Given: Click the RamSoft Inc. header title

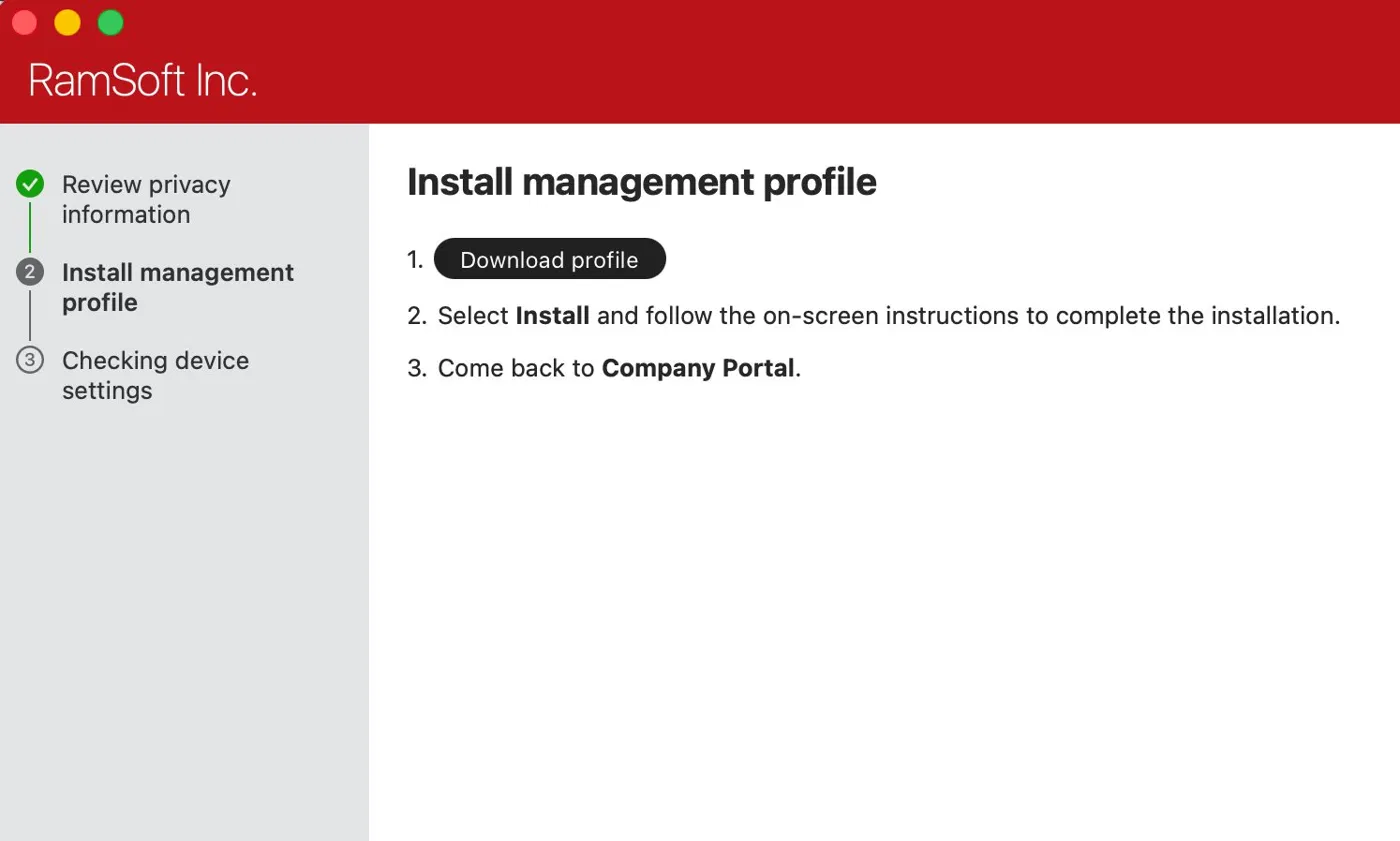Looking at the screenshot, I should pos(143,80).
